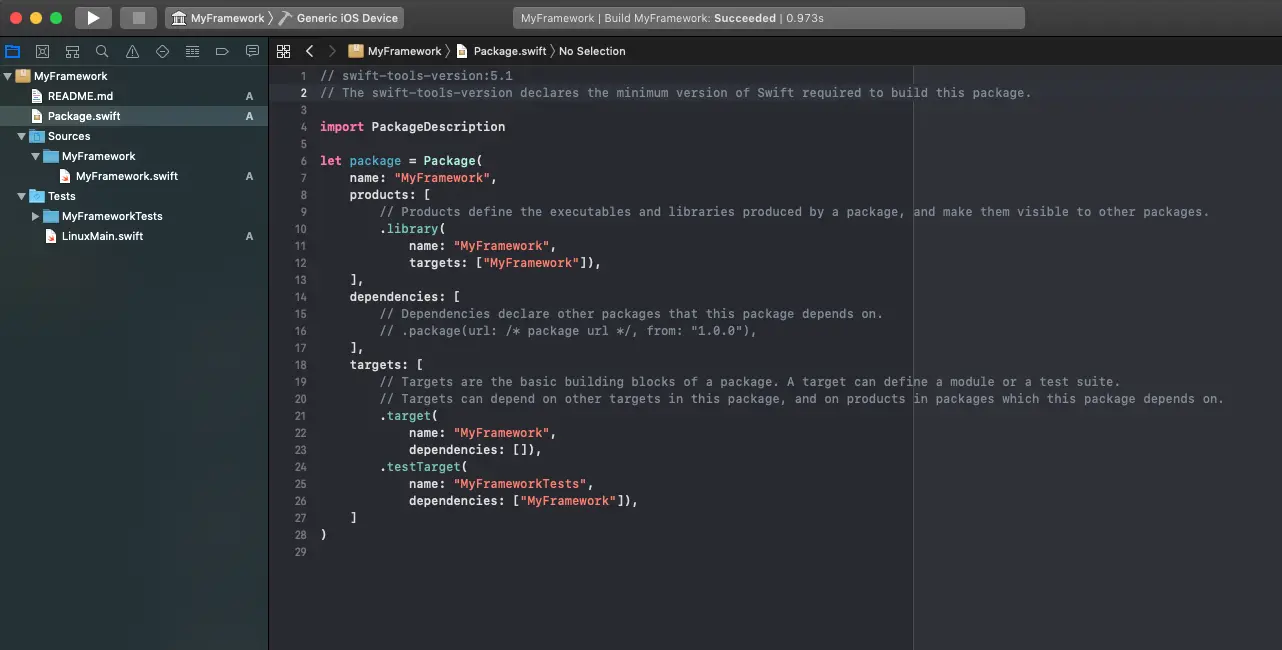
Task: Open the Debug navigator tab
Action: pyautogui.click(x=192, y=51)
